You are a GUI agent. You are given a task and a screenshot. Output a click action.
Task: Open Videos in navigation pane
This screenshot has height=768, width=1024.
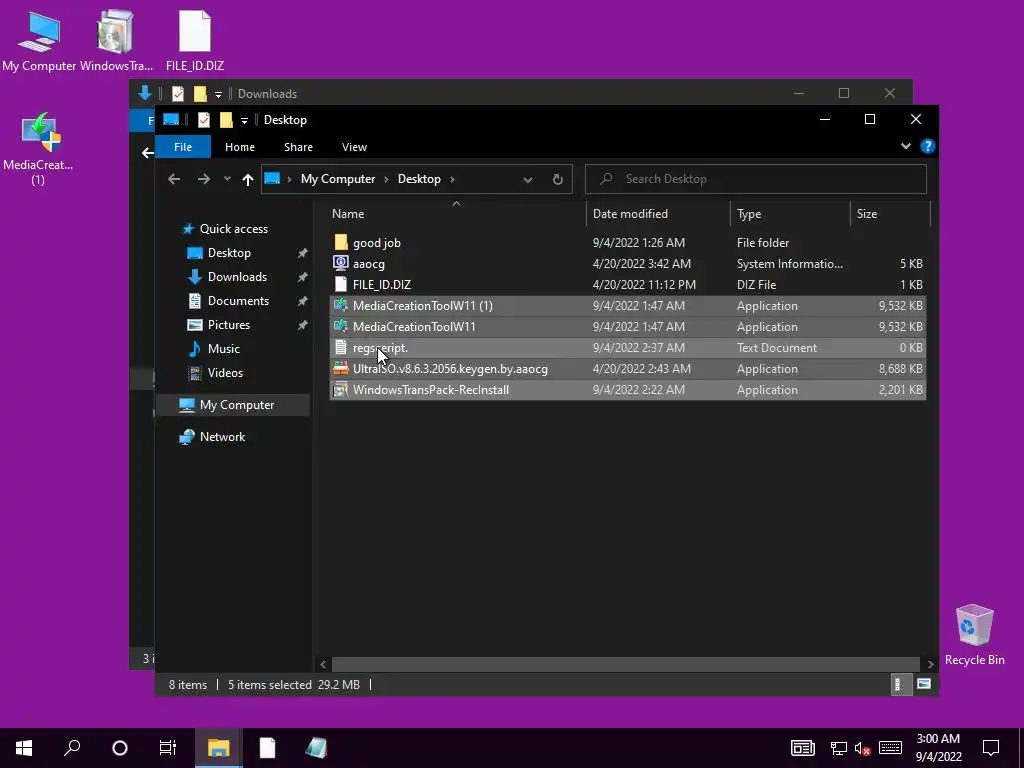(225, 373)
